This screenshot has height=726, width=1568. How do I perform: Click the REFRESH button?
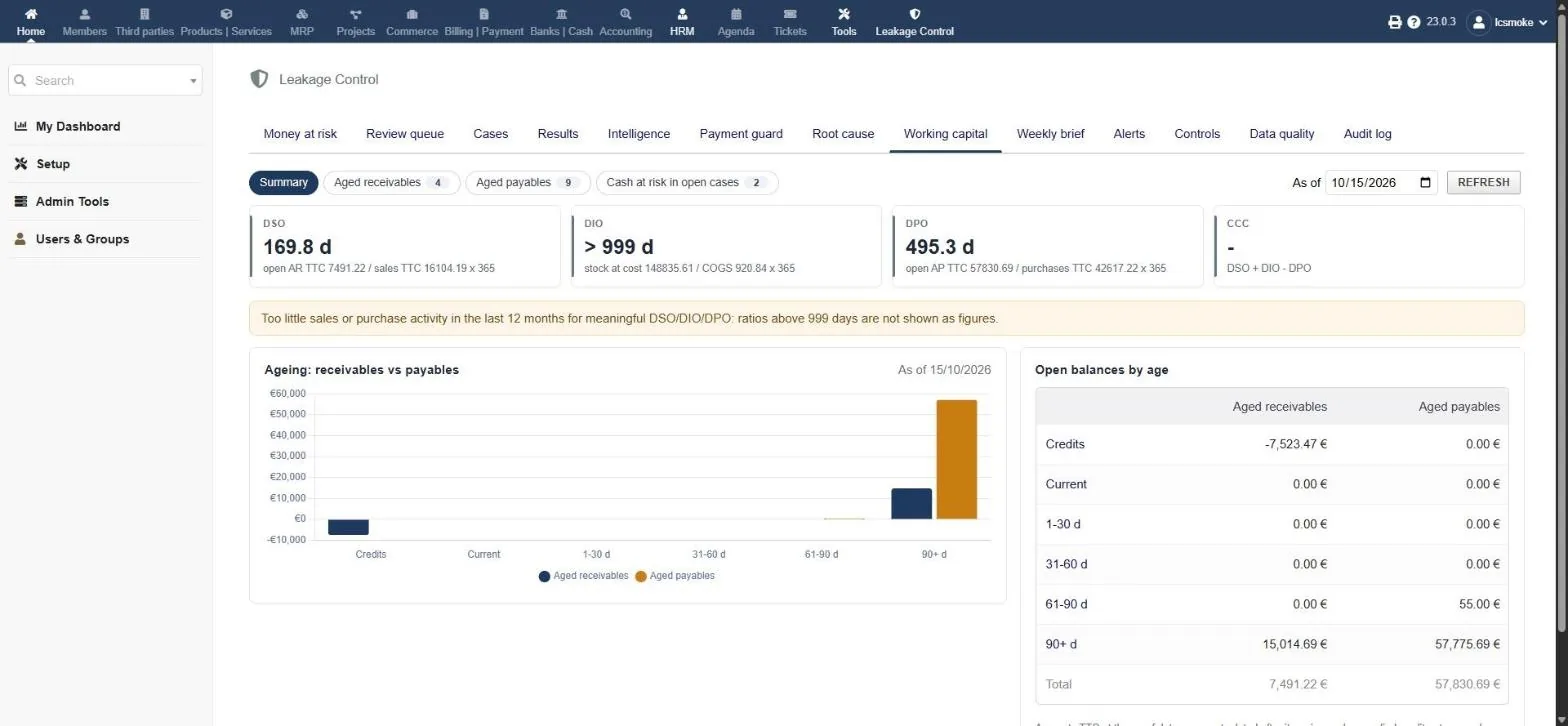[x=1484, y=183]
